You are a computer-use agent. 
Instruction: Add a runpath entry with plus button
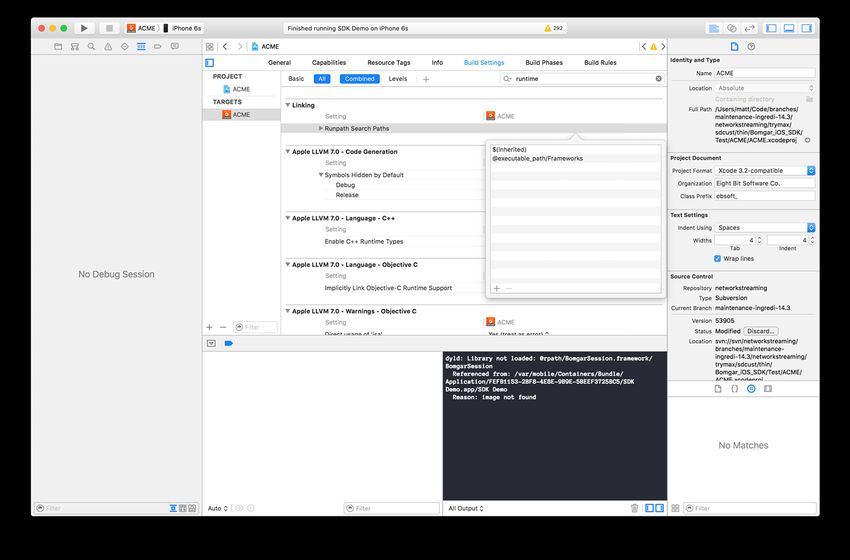click(497, 288)
